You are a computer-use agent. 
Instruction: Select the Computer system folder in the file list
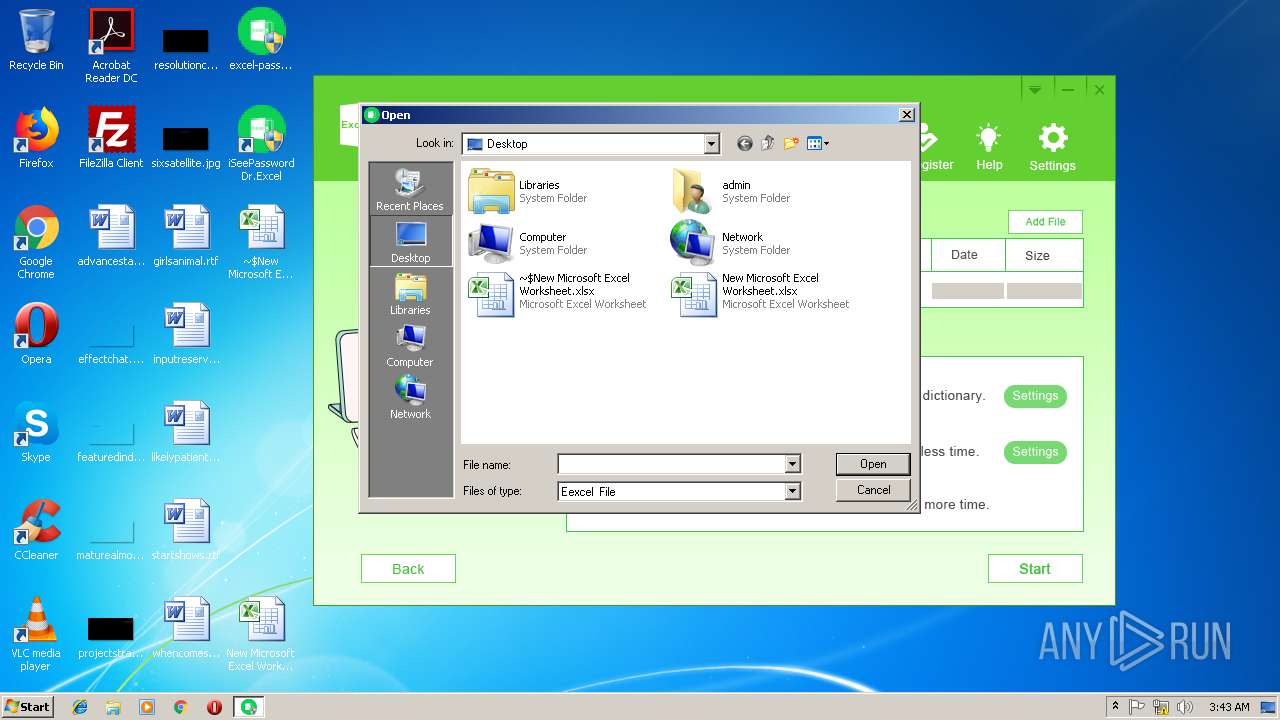528,243
